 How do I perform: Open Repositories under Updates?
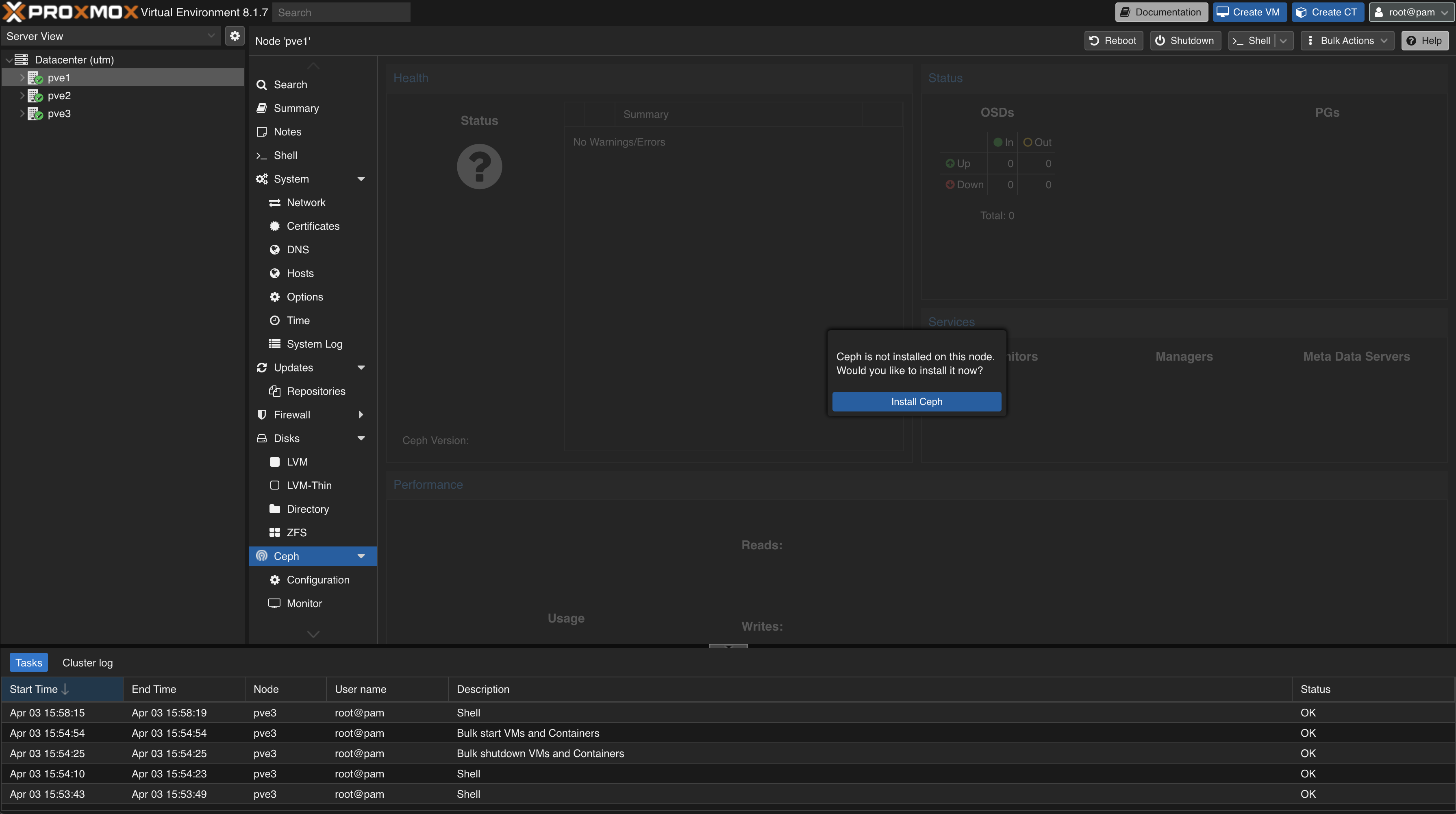[x=315, y=391]
